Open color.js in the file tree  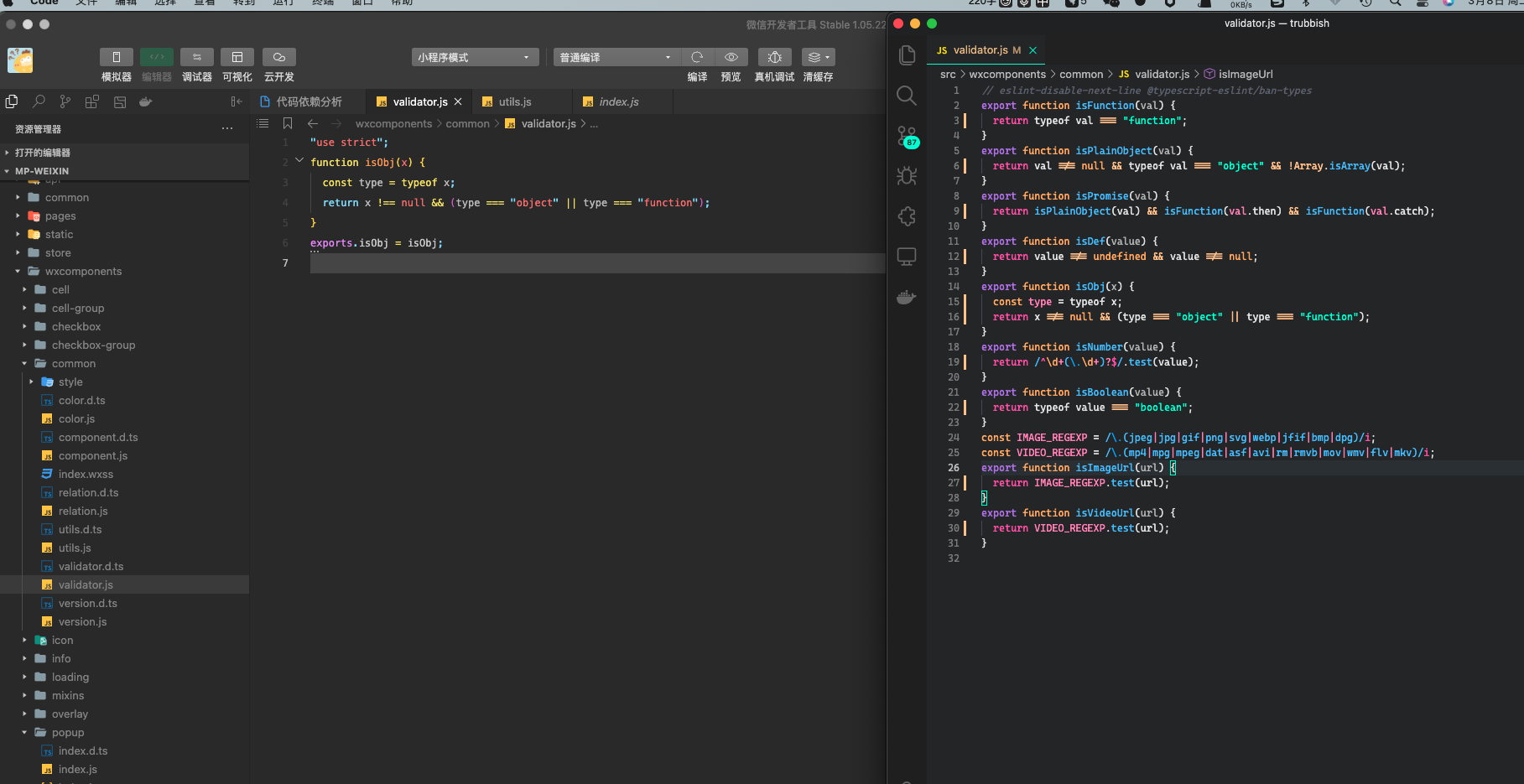pos(124,418)
